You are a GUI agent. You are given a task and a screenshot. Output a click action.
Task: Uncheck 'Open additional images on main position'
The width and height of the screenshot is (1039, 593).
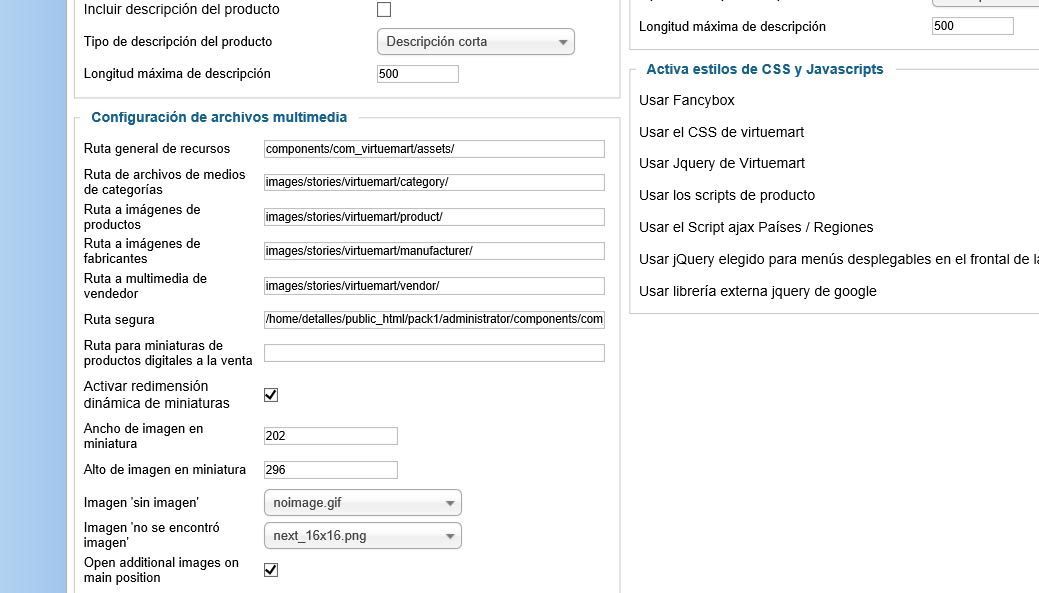pyautogui.click(x=270, y=570)
